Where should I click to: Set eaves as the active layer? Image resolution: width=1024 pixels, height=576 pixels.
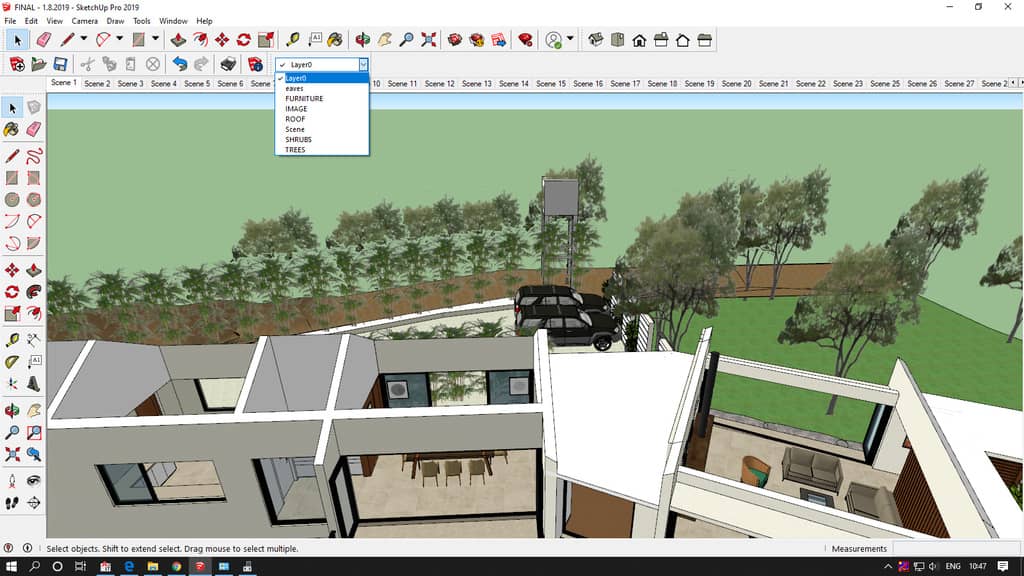(x=294, y=87)
